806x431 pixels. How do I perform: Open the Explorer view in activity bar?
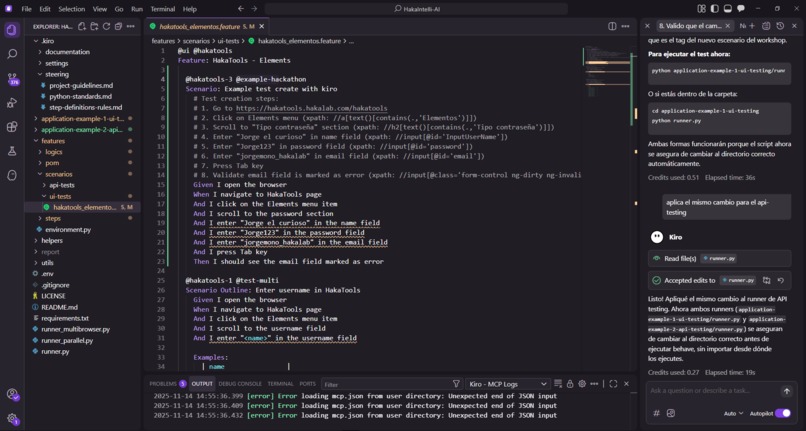(x=12, y=29)
